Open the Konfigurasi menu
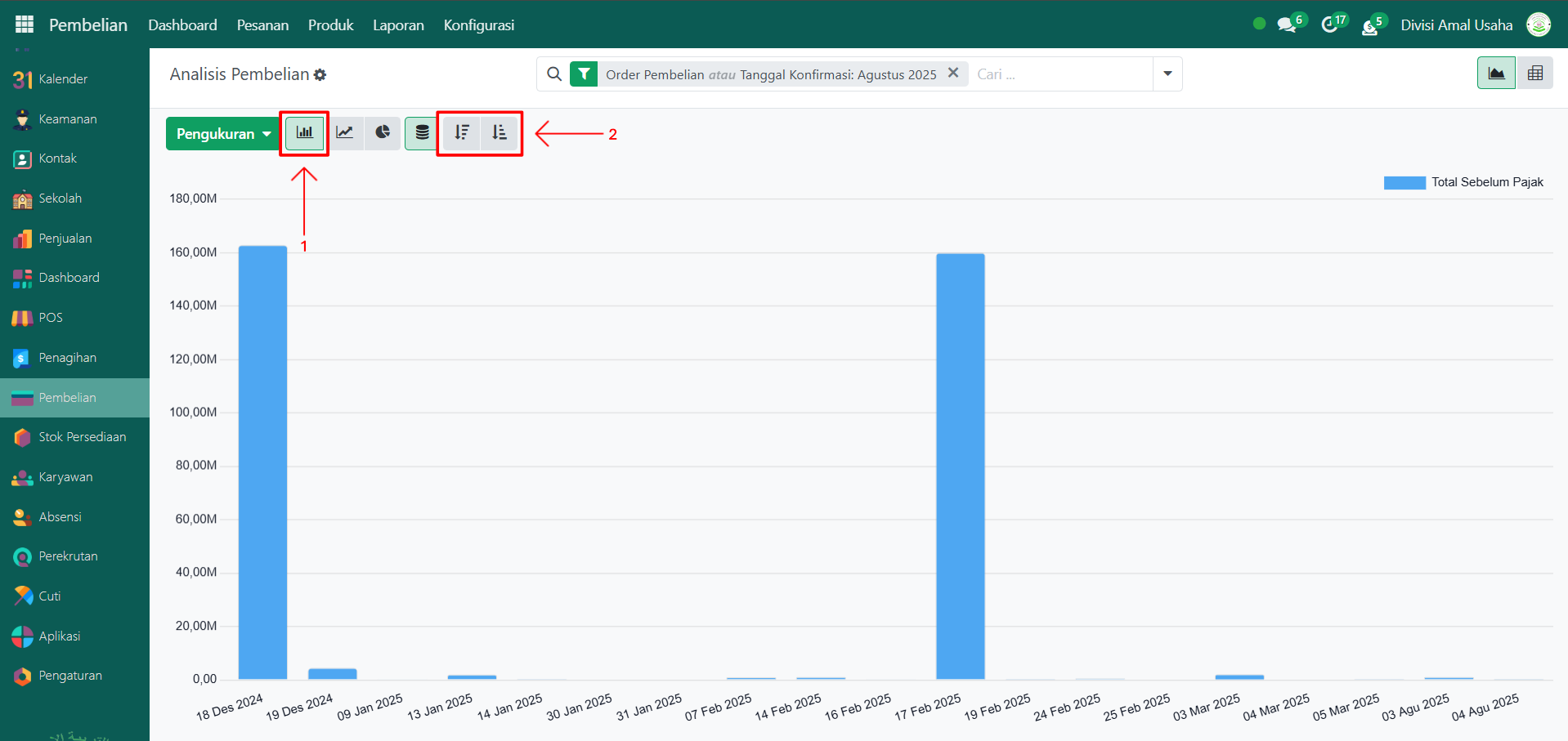The height and width of the screenshot is (741, 1568). point(478,25)
